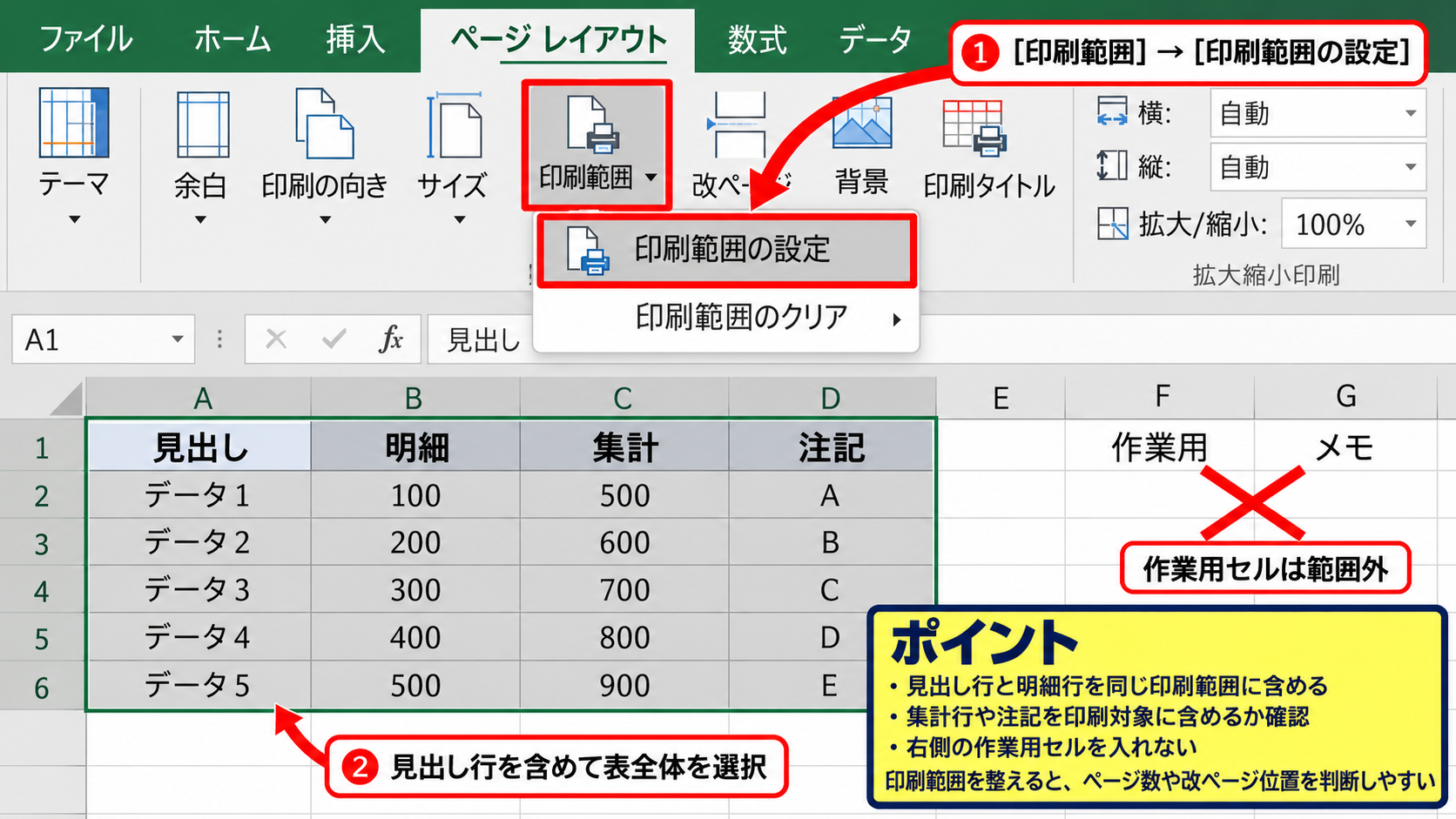Screen dimensions: 1456x819
Task: Open the サイズ paper size options
Action: click(x=452, y=158)
